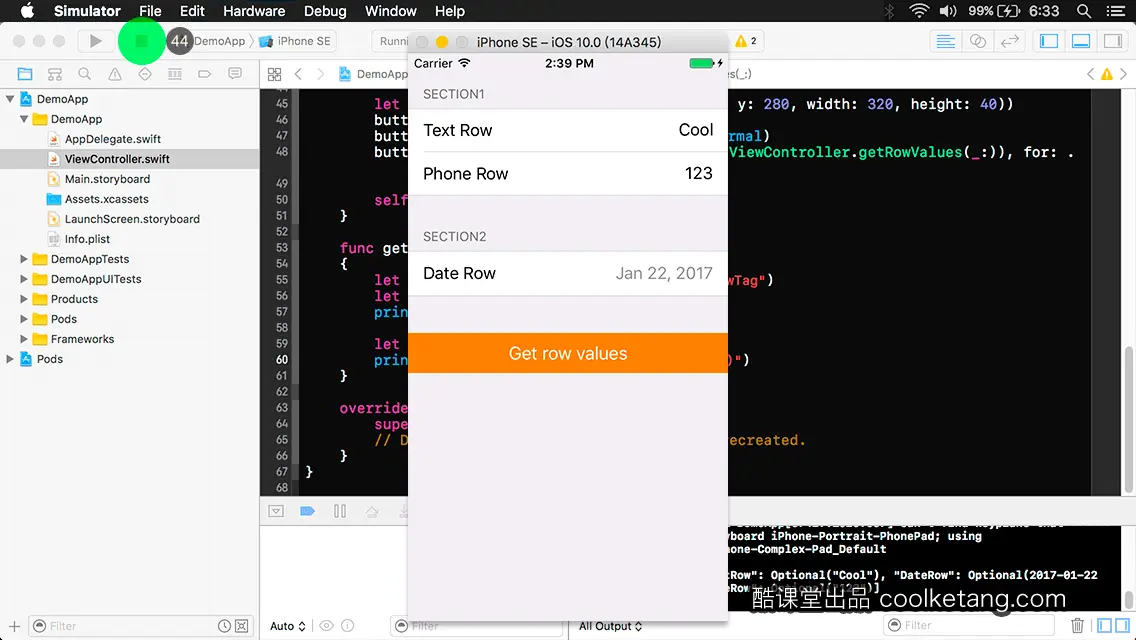The image size is (1136, 640).
Task: Toggle the Navigator panel visibility
Action: tap(1049, 41)
